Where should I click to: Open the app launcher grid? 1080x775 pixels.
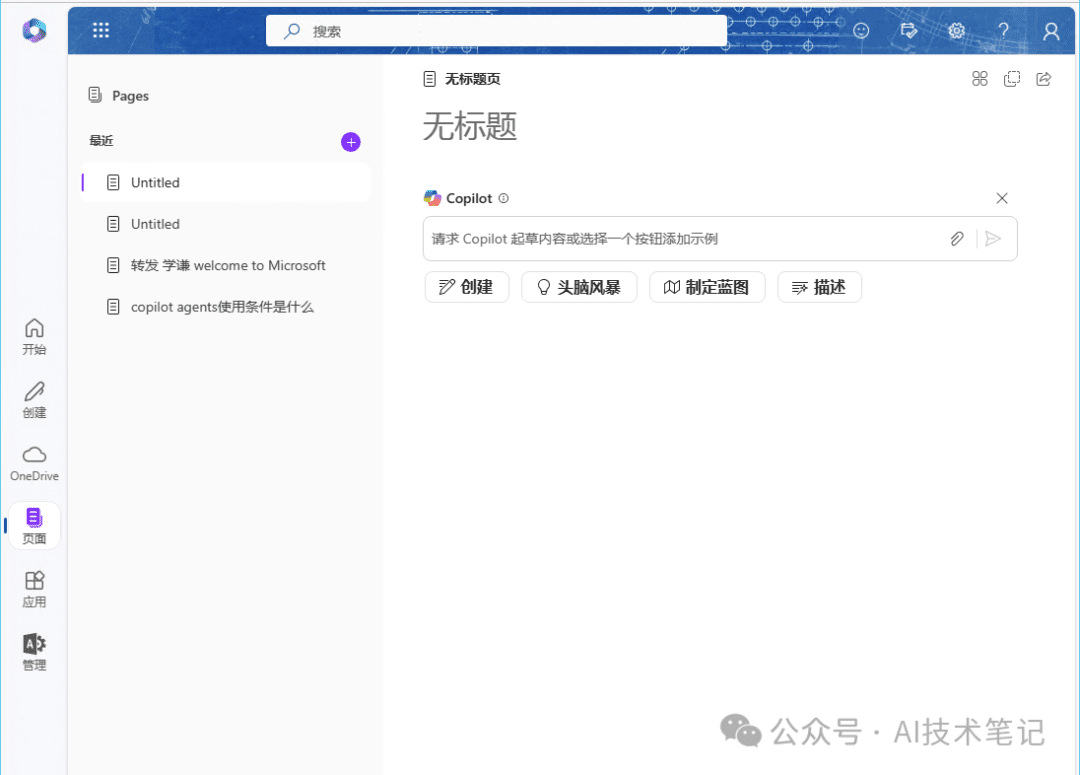coord(101,30)
